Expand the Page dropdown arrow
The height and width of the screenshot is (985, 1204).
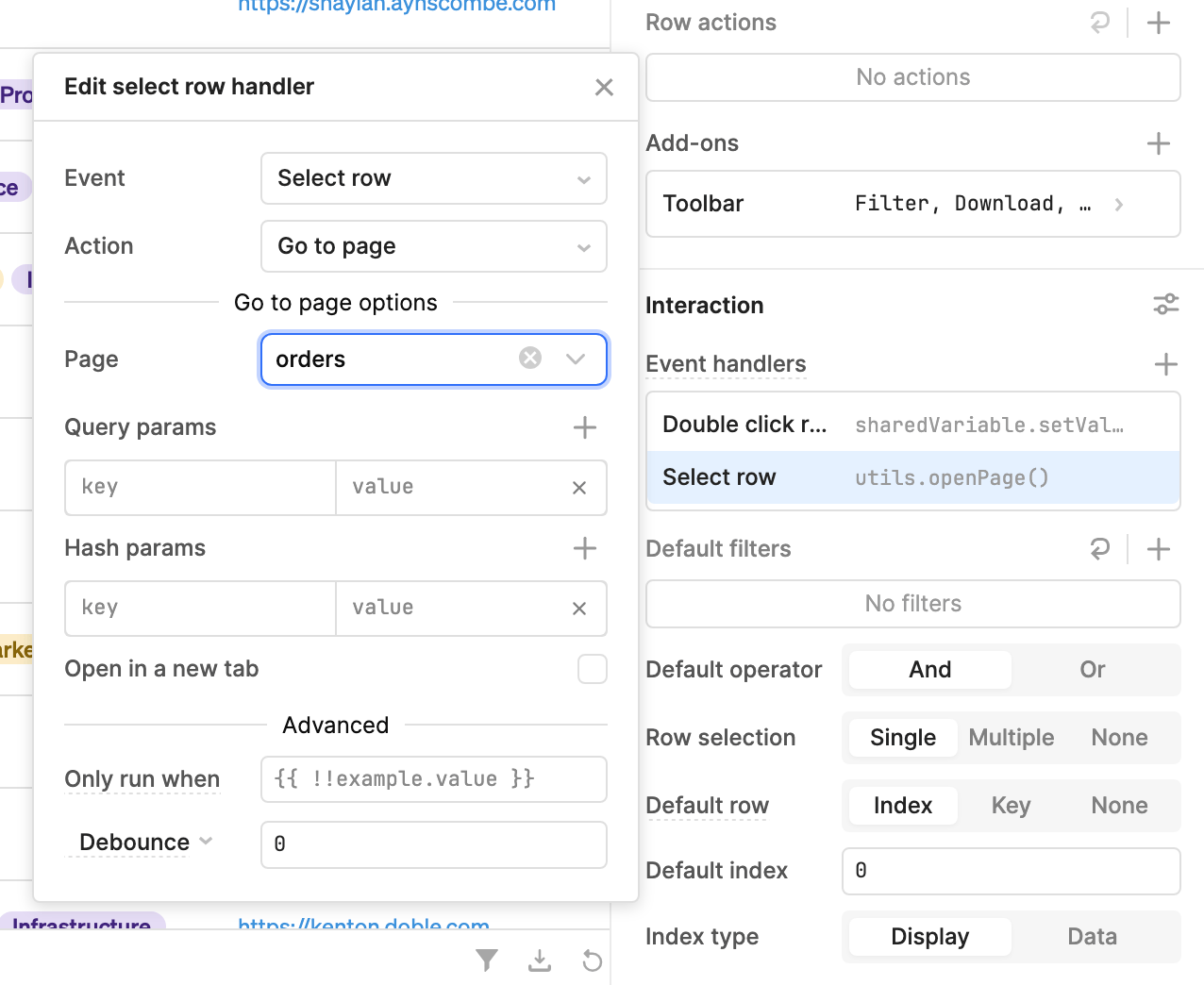pyautogui.click(x=576, y=359)
